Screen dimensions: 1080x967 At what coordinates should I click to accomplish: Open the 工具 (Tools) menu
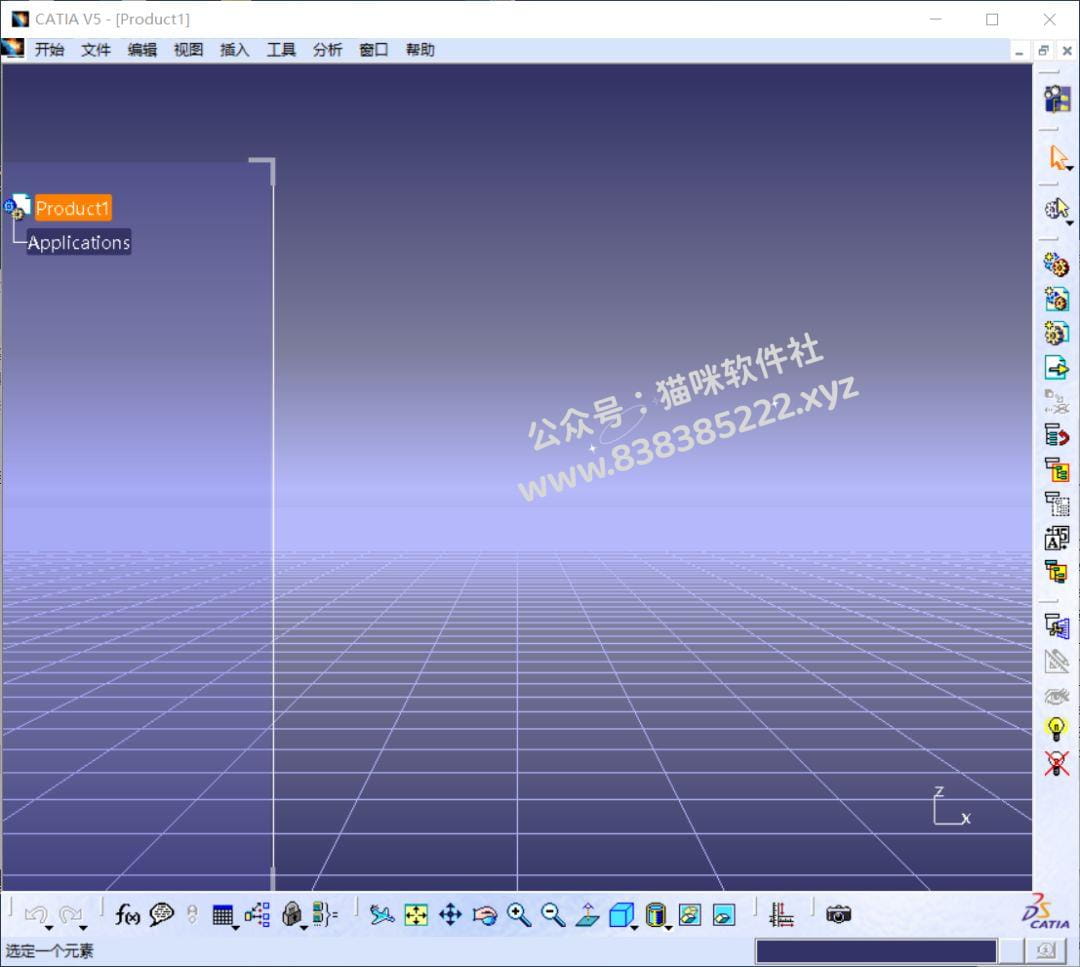[x=281, y=50]
